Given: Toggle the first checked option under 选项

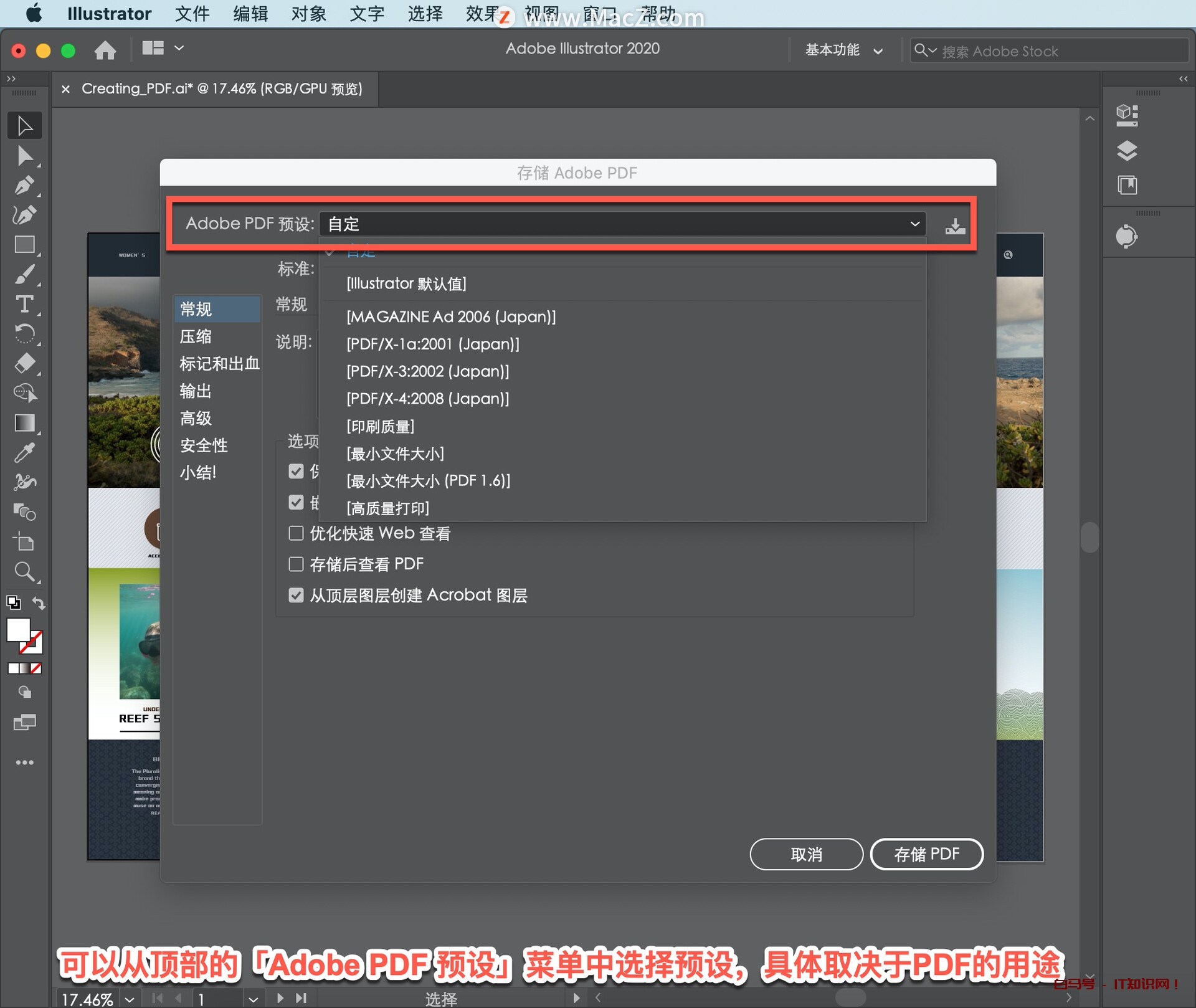Looking at the screenshot, I should click(x=296, y=471).
